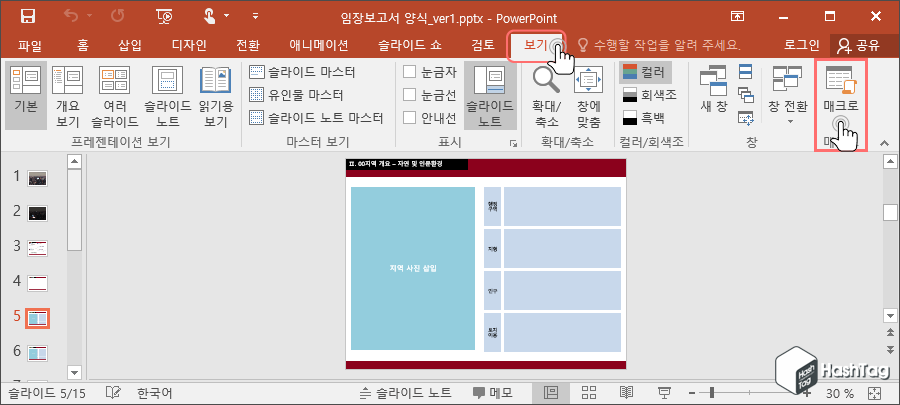Click the Undo arrow in quick access toolbar
The width and height of the screenshot is (900, 405).
point(72,16)
